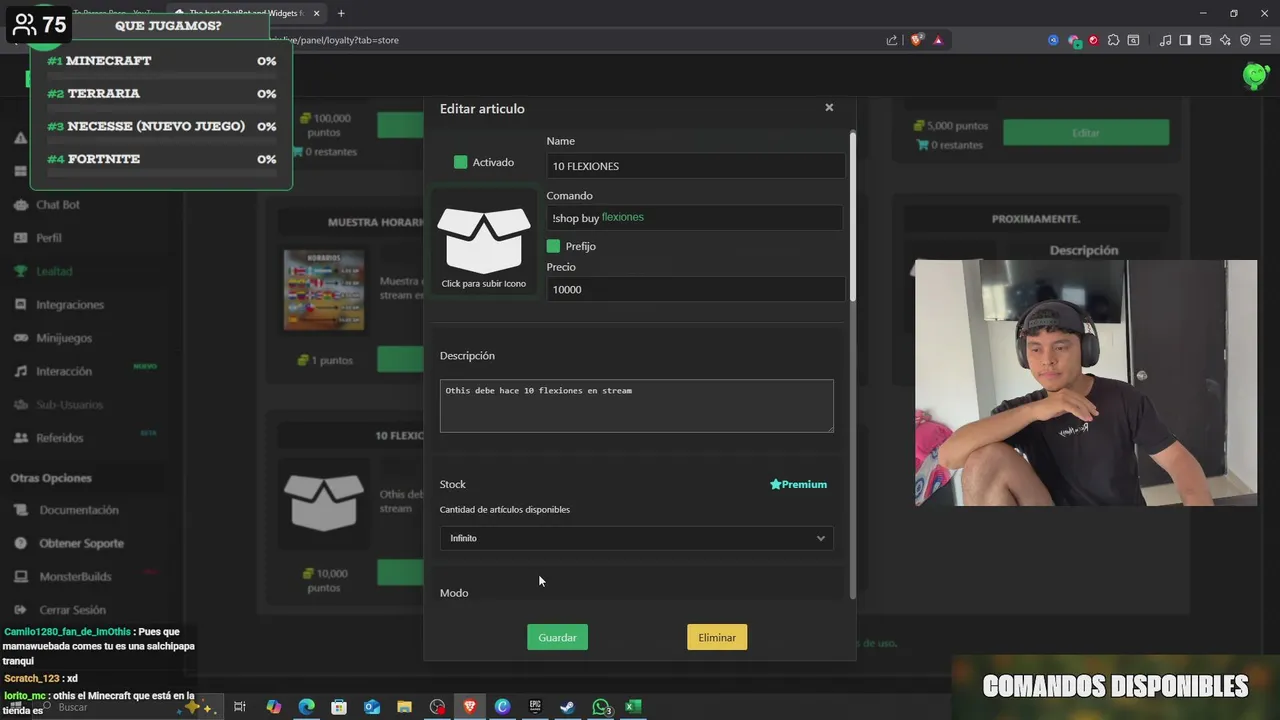The height and width of the screenshot is (720, 1280).
Task: Click the Brave browser taskbar icon
Action: tap(470, 707)
